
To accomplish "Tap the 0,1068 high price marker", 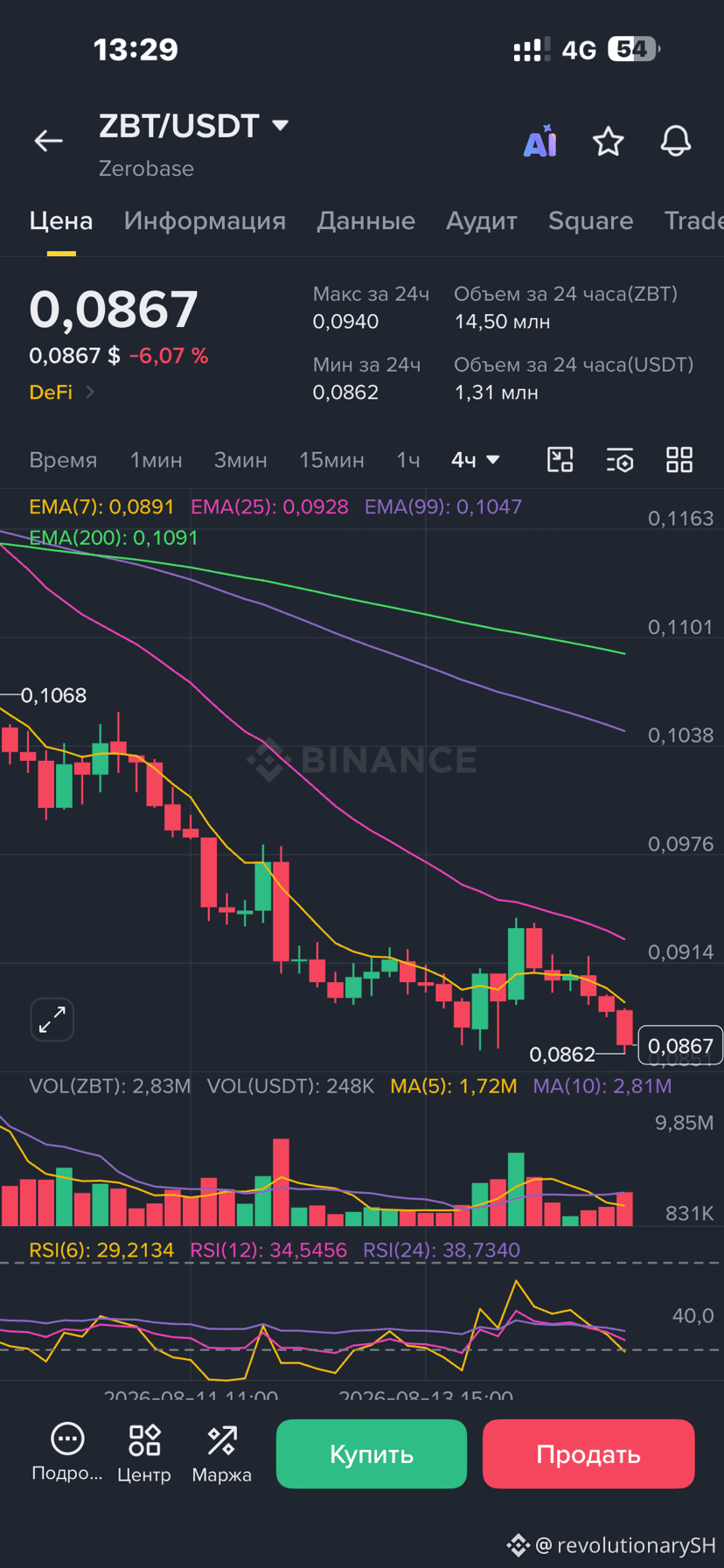I will pyautogui.click(x=53, y=695).
